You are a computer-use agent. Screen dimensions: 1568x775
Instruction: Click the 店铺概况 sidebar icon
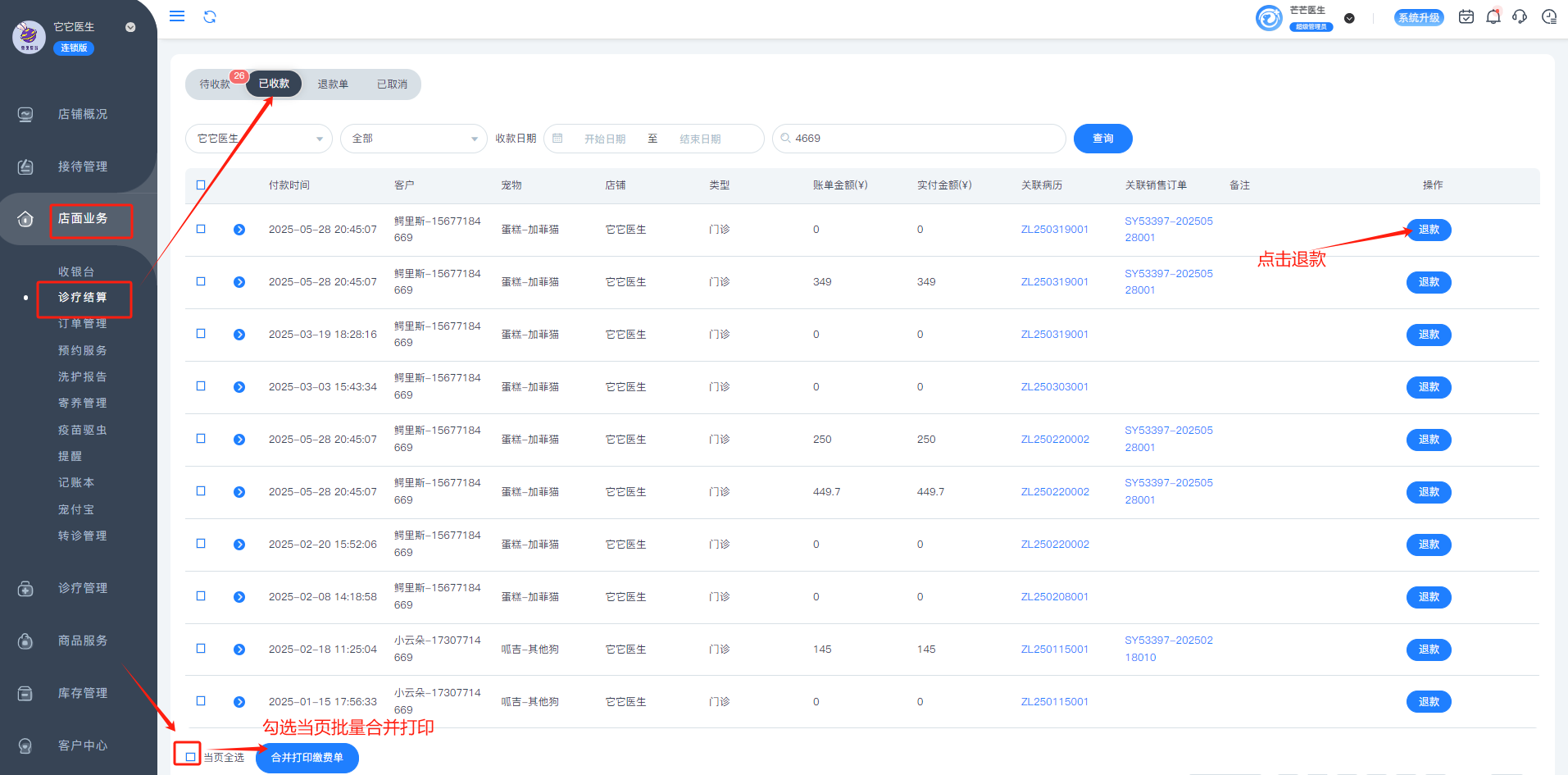(25, 115)
